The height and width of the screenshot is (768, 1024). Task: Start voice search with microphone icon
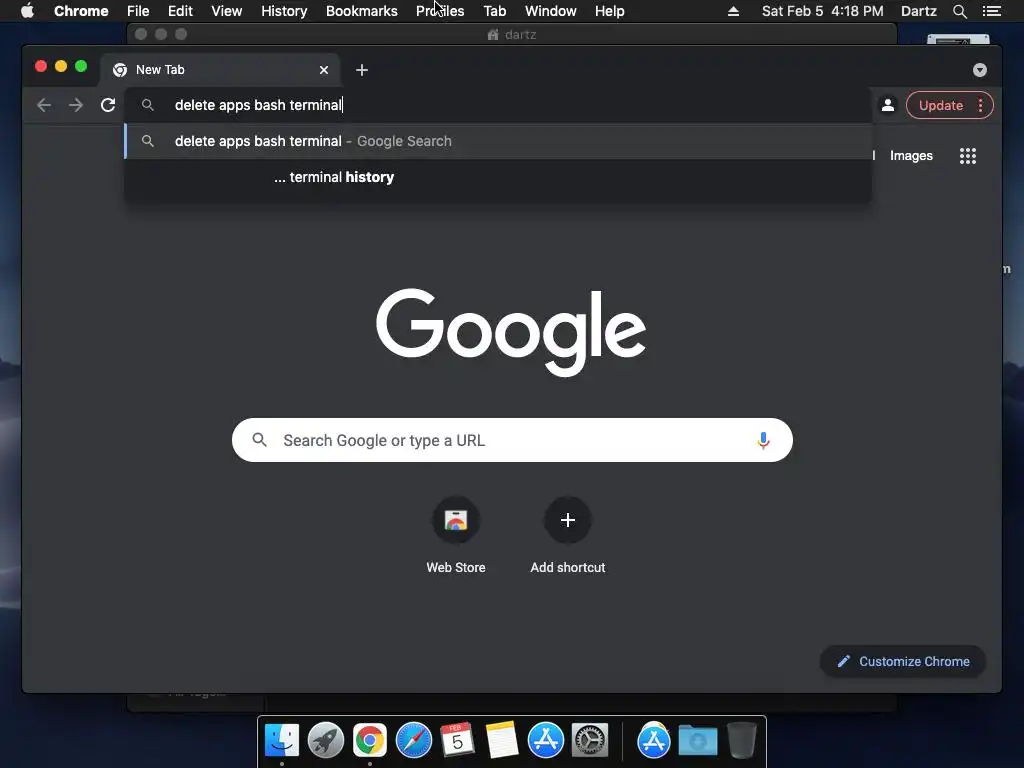click(763, 440)
